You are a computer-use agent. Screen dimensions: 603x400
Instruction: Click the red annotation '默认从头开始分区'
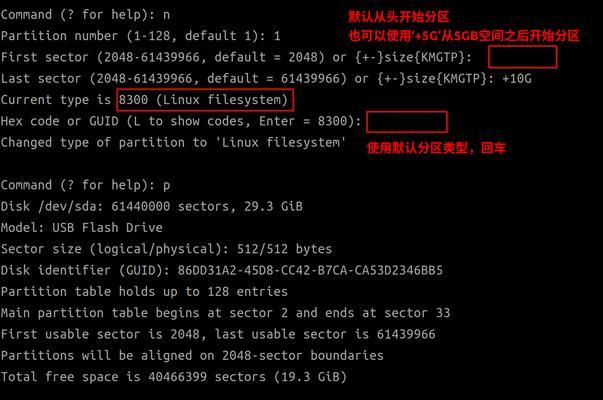point(399,17)
